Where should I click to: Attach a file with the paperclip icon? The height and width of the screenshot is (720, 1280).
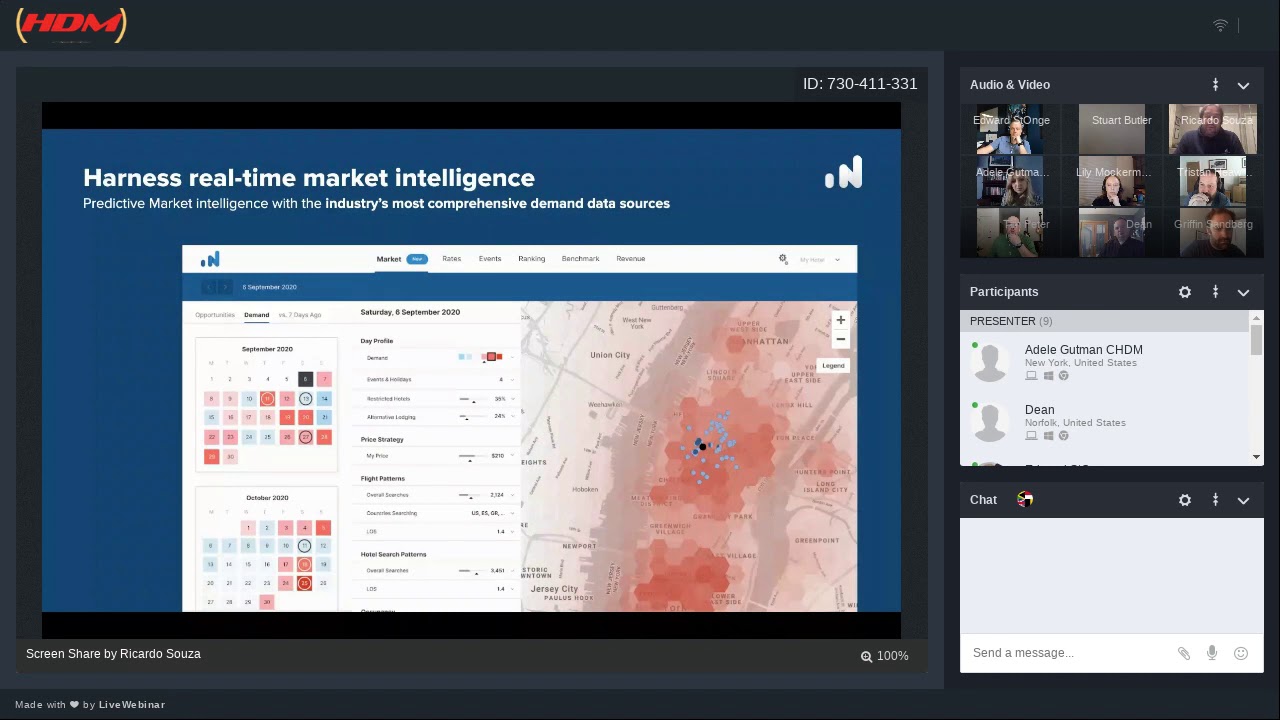(x=1184, y=653)
